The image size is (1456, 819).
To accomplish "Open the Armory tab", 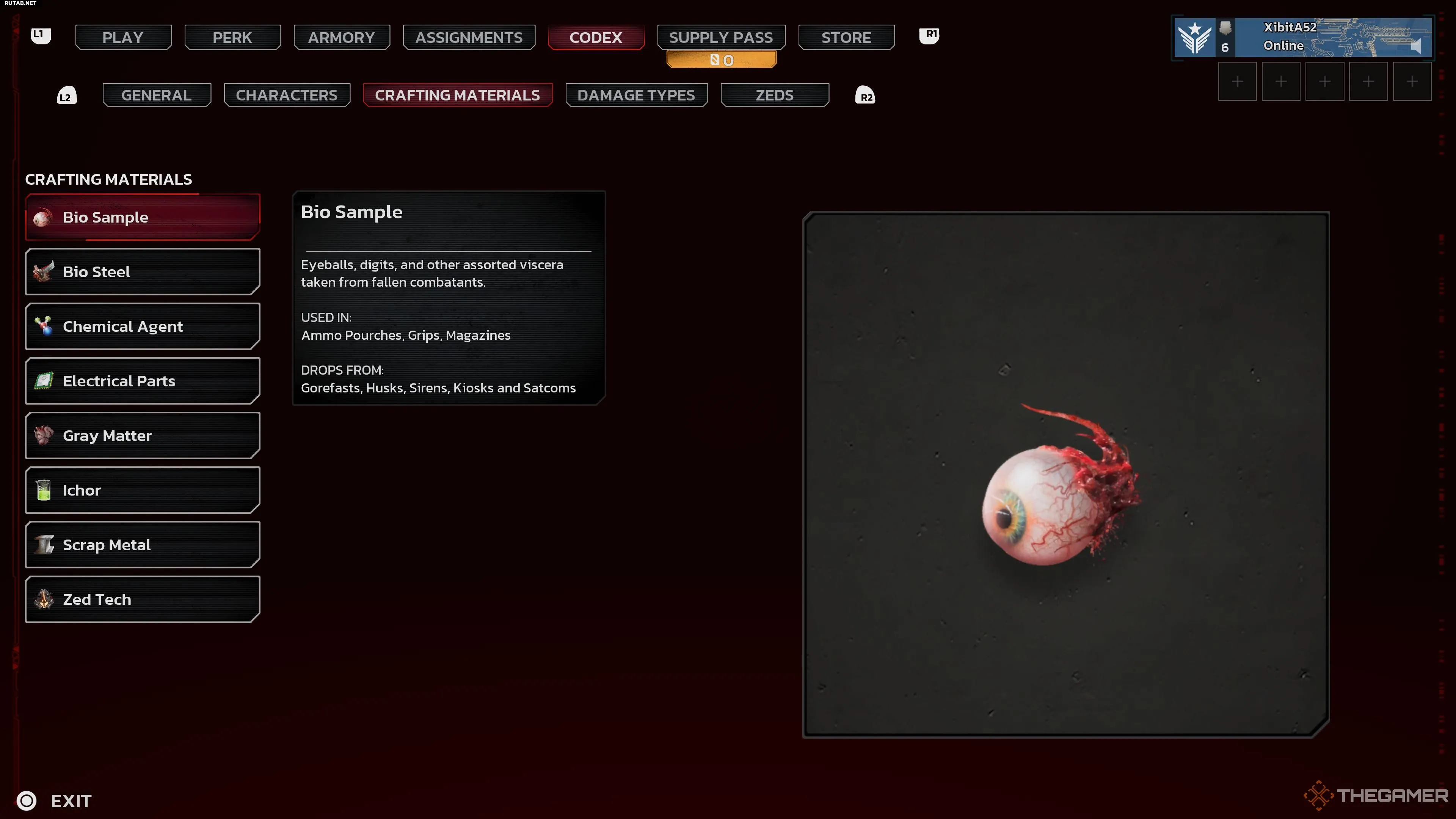I will (341, 37).
